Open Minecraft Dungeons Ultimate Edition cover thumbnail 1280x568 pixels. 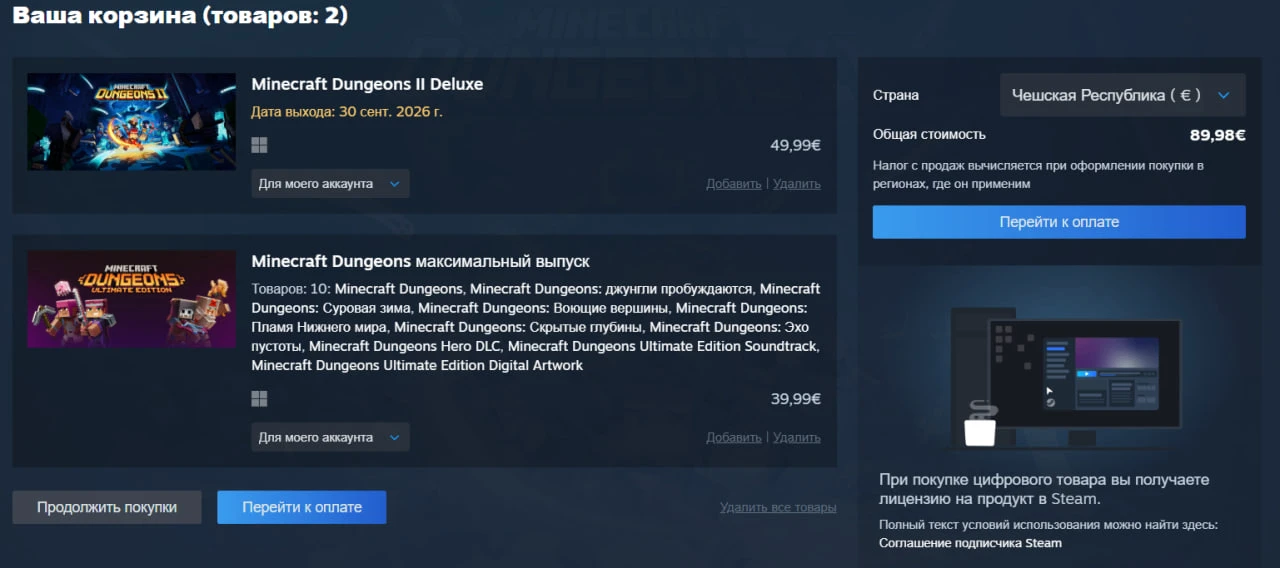pos(131,299)
